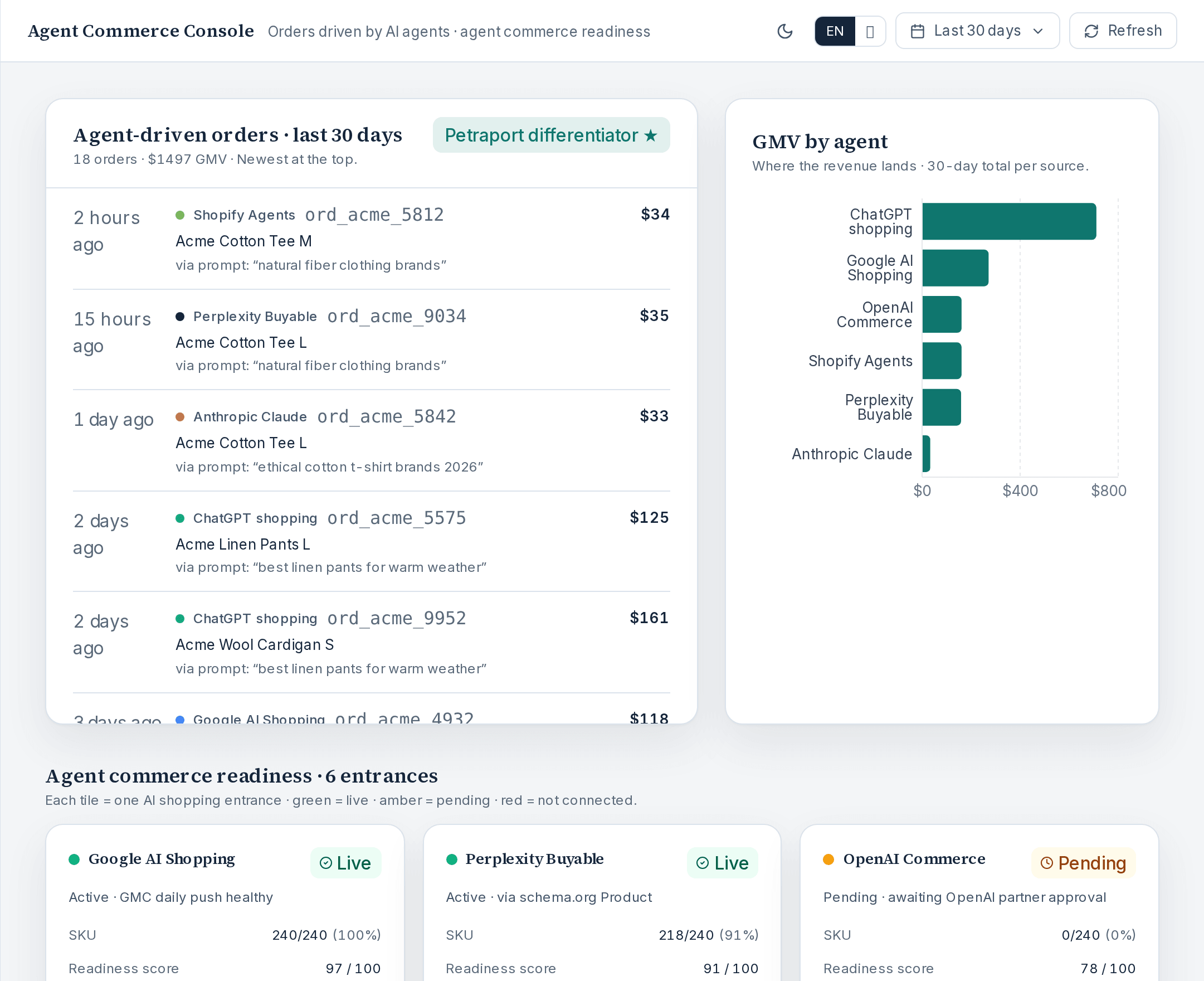Click Acme Wool Cardigan S product name
1204x981 pixels.
(255, 645)
